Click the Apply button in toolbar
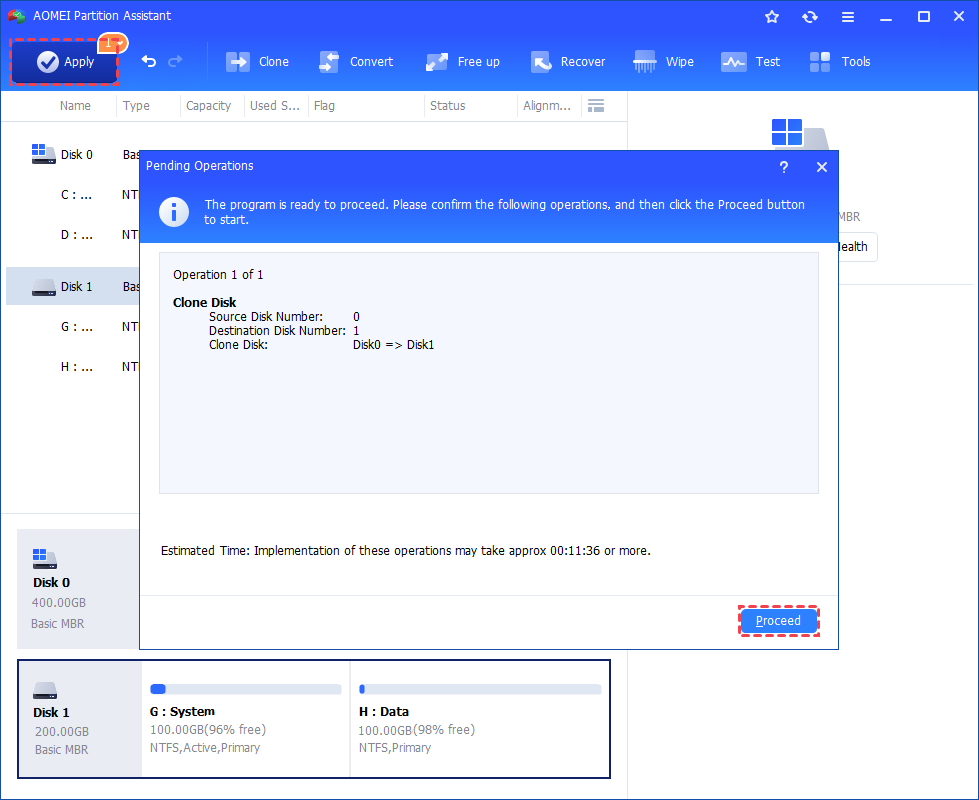The height and width of the screenshot is (800, 979). (x=64, y=61)
